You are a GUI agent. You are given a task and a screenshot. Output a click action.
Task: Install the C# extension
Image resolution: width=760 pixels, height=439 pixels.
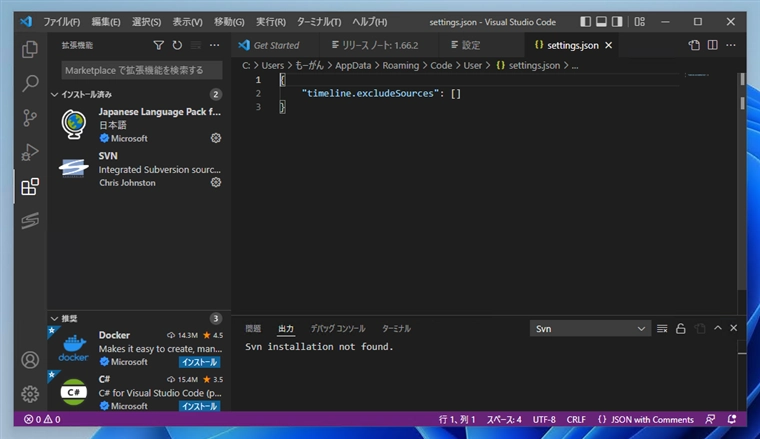(x=200, y=406)
